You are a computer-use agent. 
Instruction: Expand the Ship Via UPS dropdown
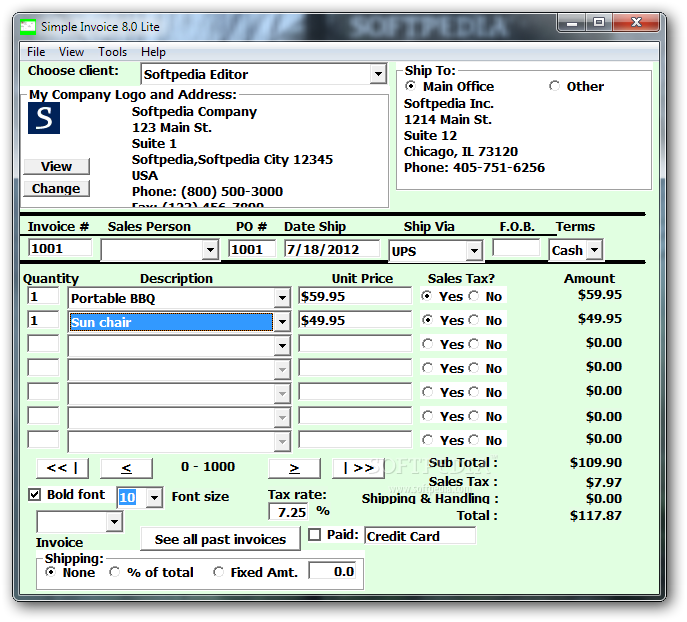(x=474, y=251)
